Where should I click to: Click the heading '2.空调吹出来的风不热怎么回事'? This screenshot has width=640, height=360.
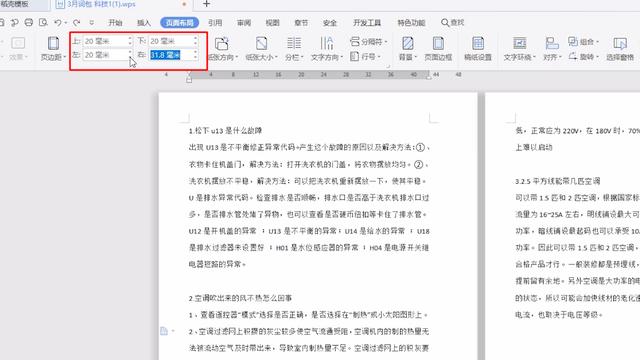tap(240, 298)
